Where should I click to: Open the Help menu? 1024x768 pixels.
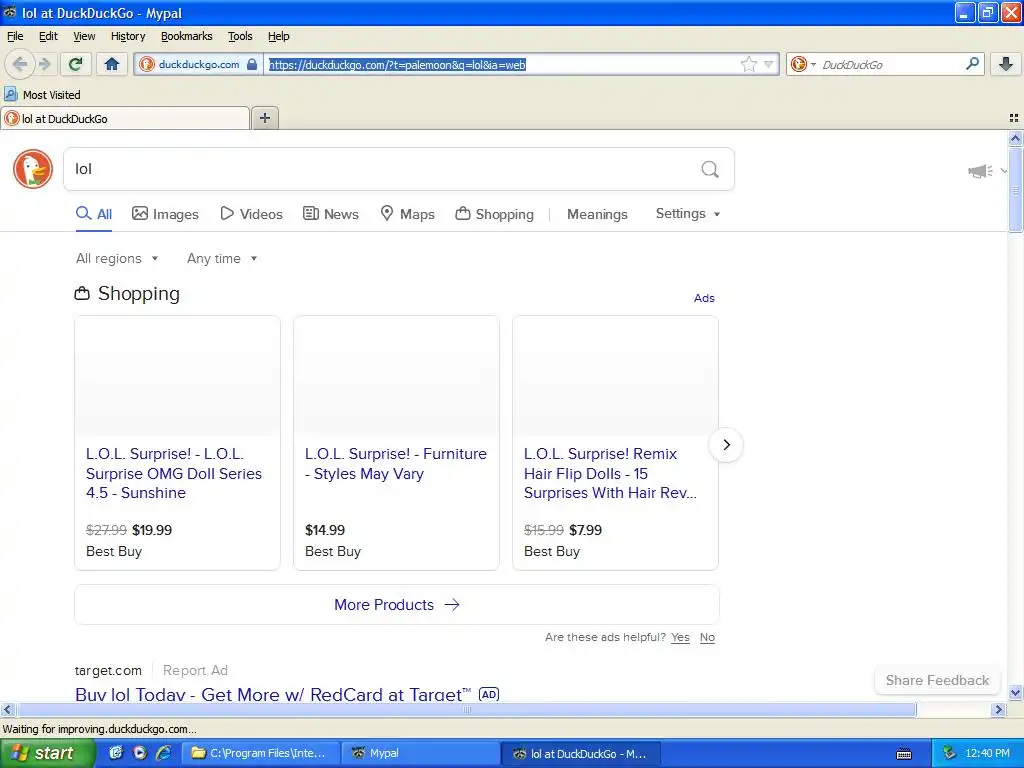[279, 36]
